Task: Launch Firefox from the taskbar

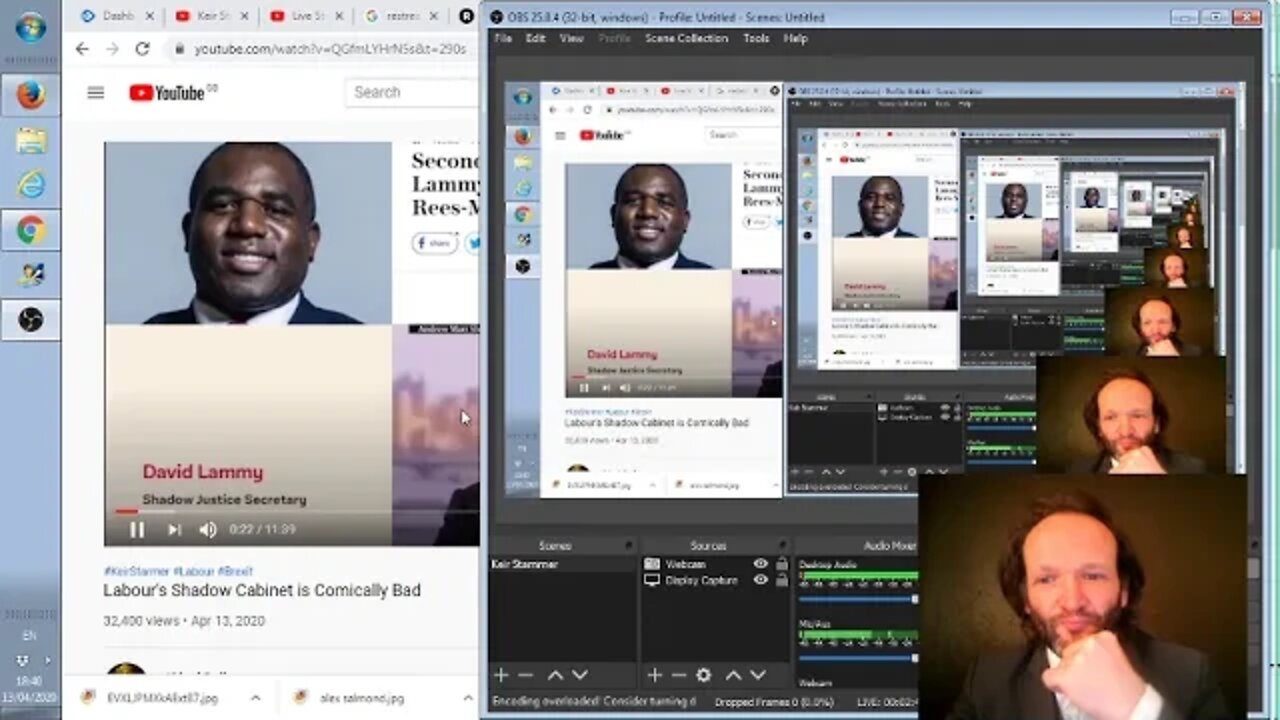Action: [30, 95]
